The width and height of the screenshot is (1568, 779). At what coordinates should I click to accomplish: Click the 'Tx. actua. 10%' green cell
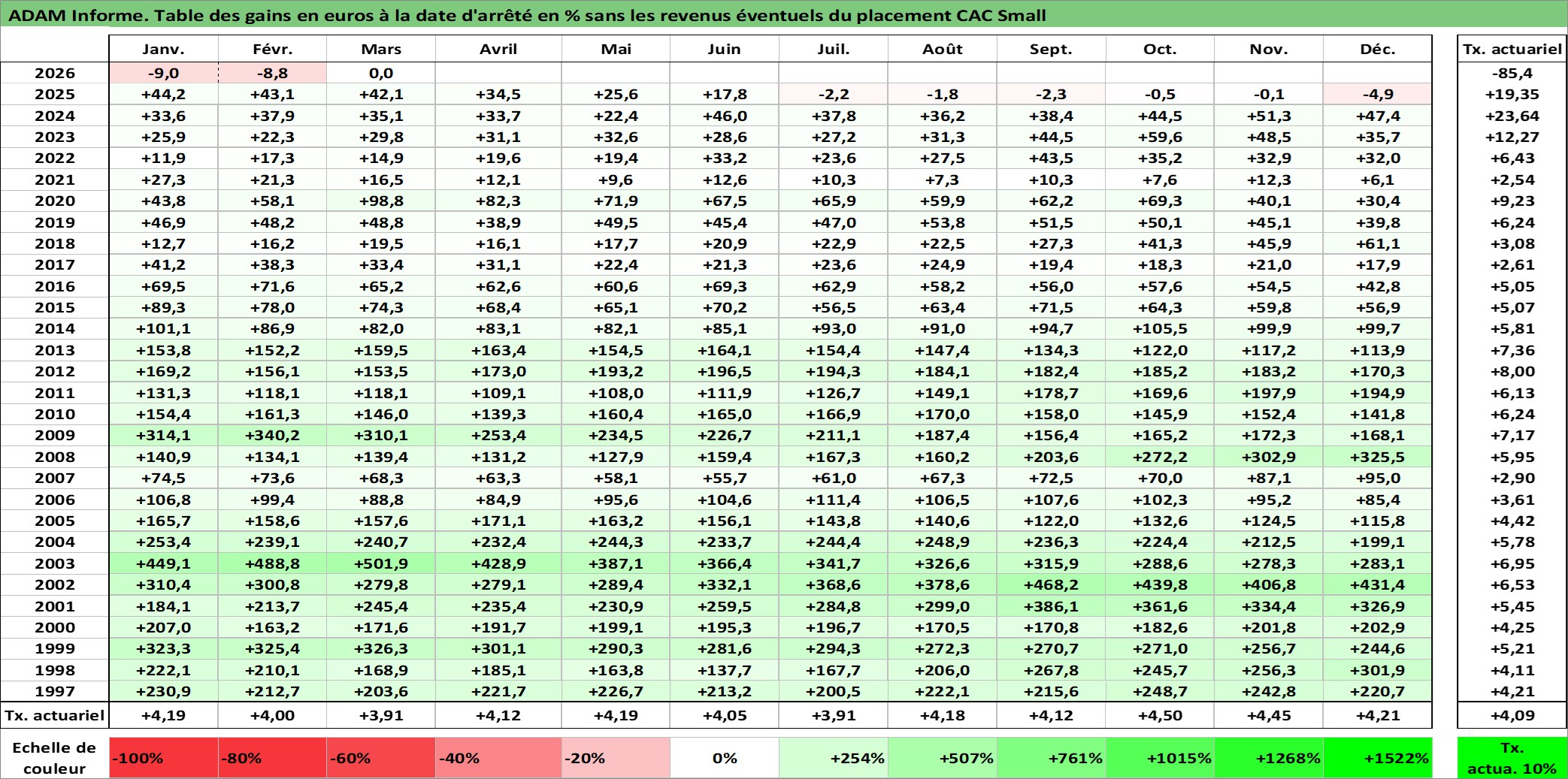[1512, 758]
